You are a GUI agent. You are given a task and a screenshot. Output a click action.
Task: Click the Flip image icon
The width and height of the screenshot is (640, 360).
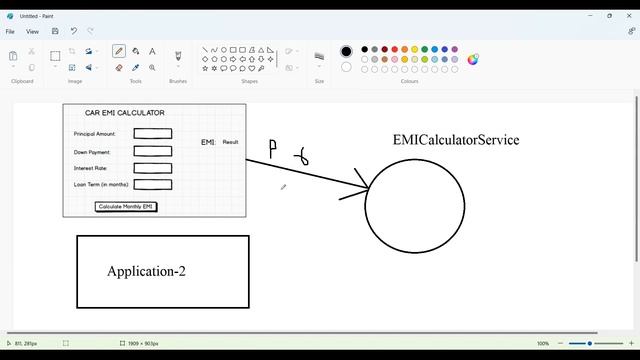(x=89, y=68)
